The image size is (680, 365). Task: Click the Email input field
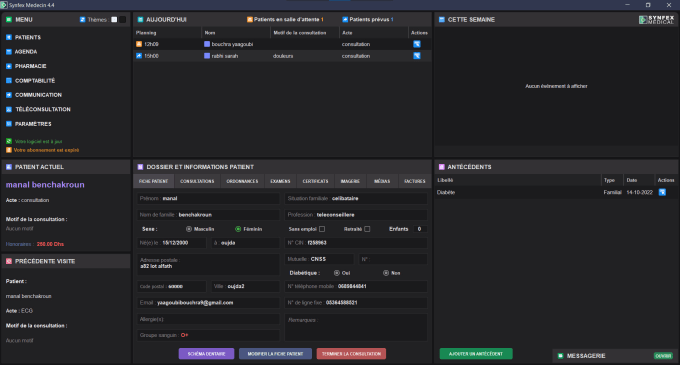[208, 303]
